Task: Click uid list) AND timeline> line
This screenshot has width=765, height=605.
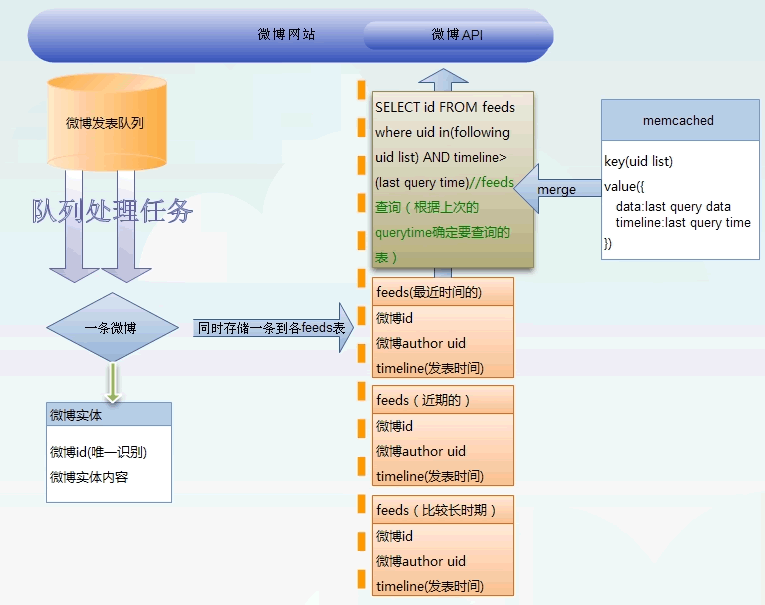Action: coord(441,157)
